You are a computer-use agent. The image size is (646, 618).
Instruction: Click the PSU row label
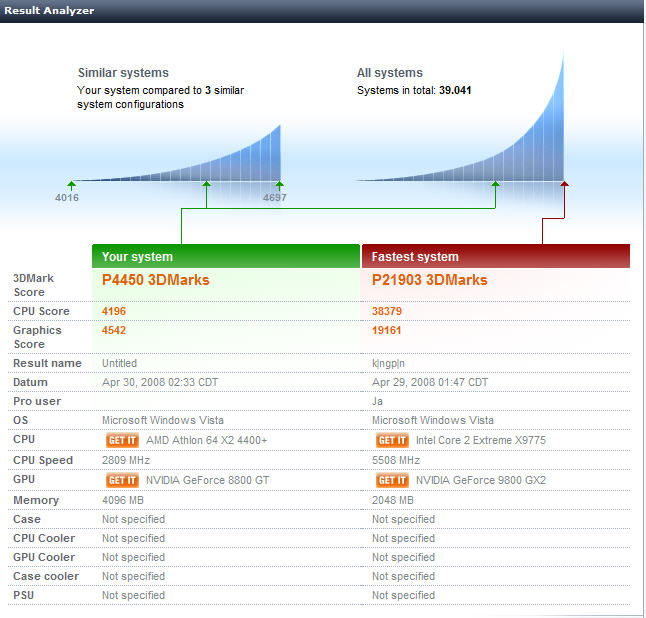[23, 595]
